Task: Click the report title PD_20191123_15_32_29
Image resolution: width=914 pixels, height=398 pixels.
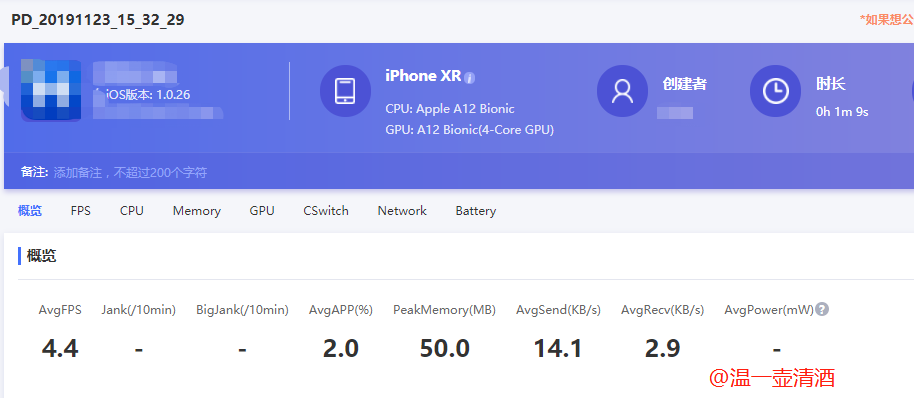Action: (98, 20)
